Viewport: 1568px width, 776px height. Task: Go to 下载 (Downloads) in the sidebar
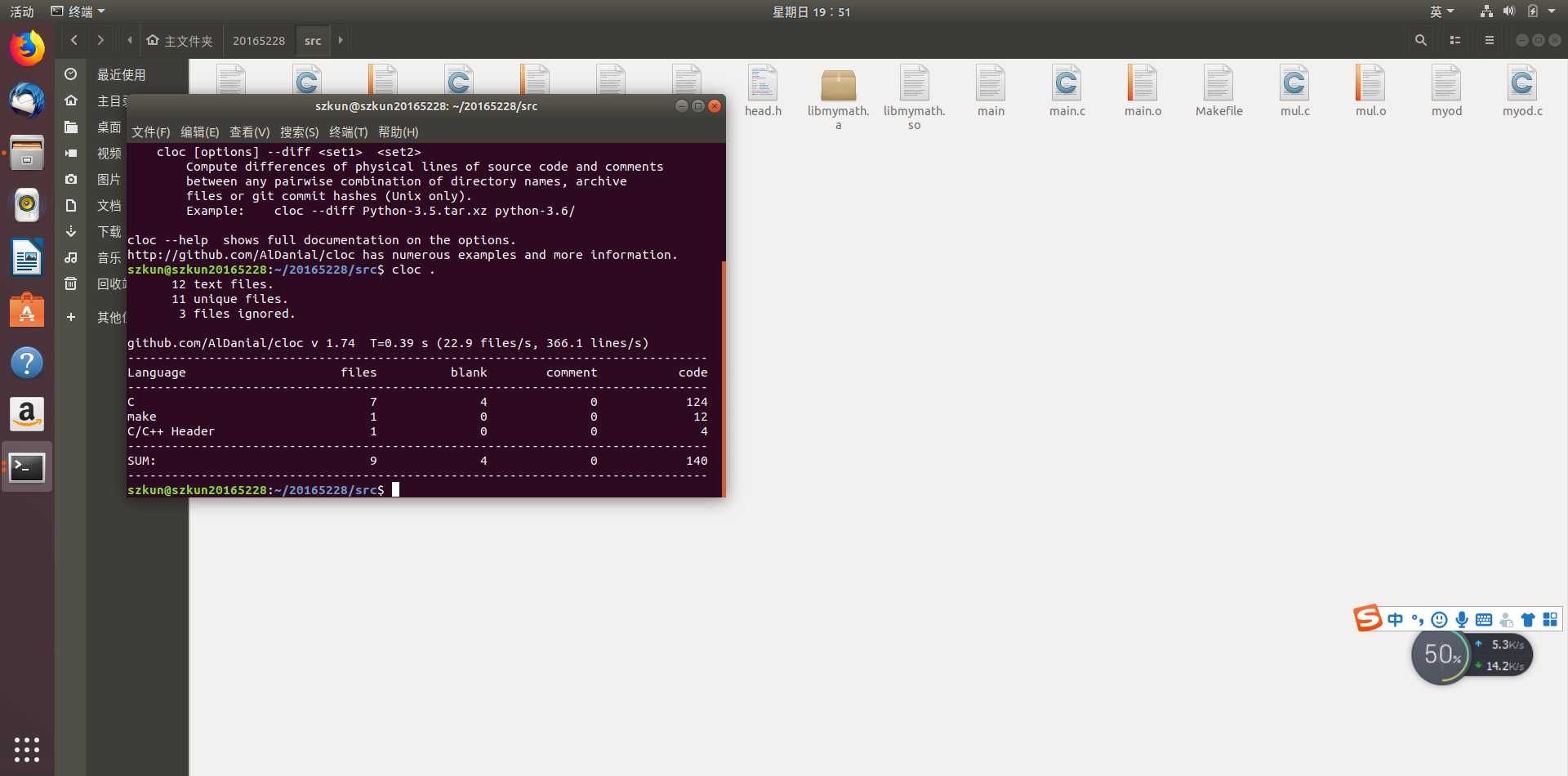tap(109, 231)
